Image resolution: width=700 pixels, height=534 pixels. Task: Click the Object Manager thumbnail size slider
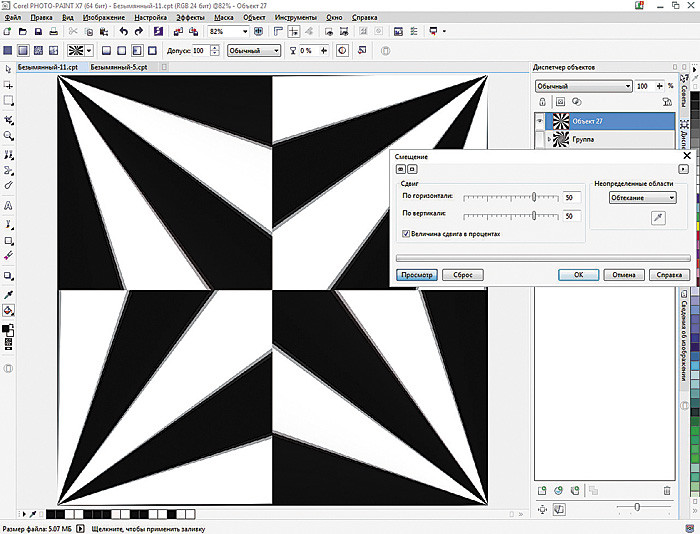645,507
